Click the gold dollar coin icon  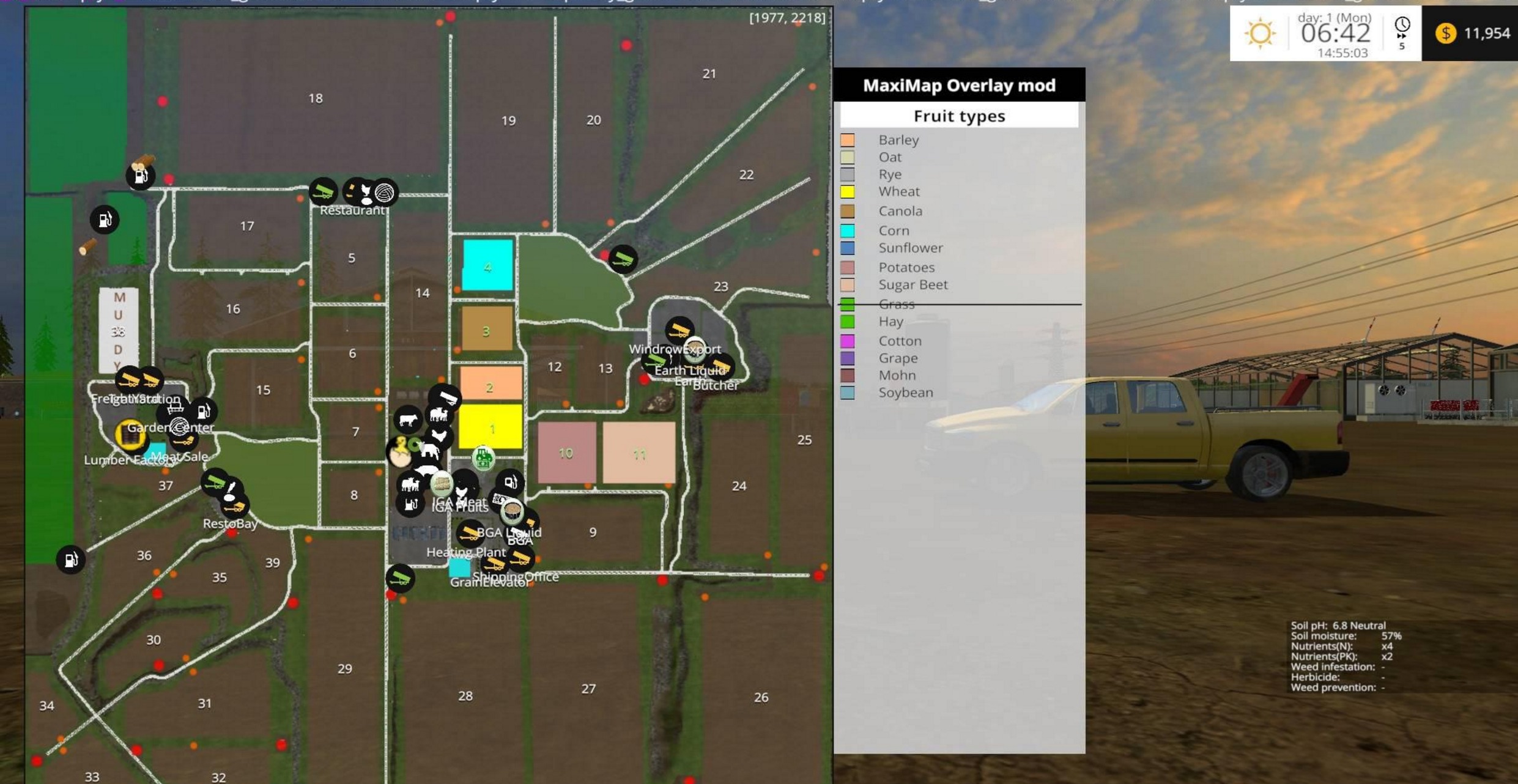(x=1446, y=33)
